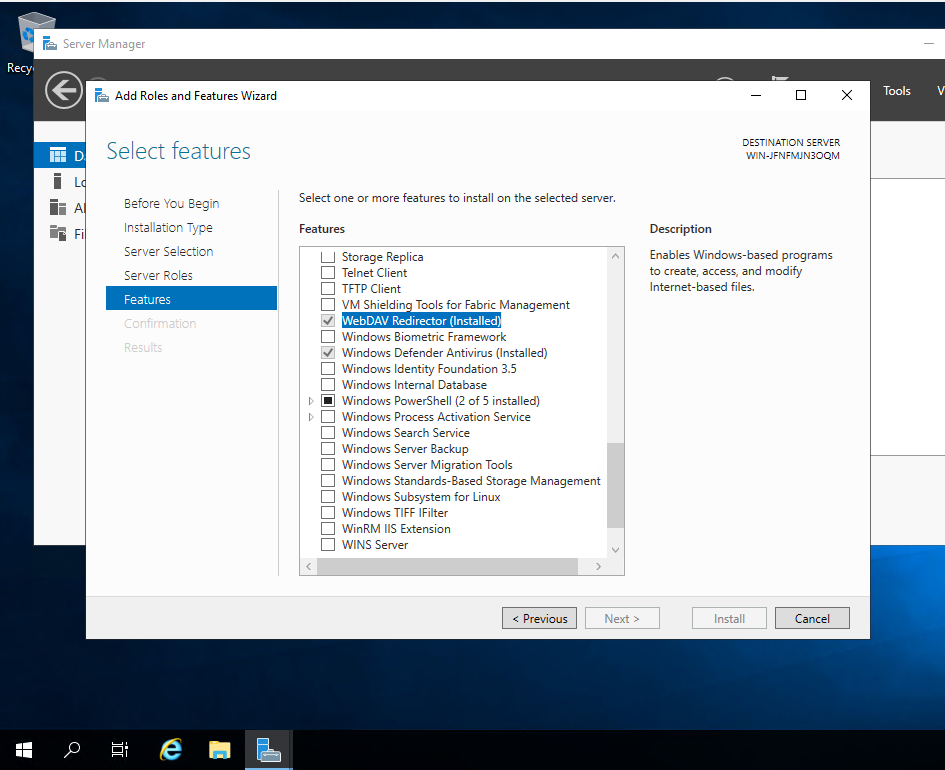
Task: Open File Explorer from the taskbar
Action: (219, 750)
